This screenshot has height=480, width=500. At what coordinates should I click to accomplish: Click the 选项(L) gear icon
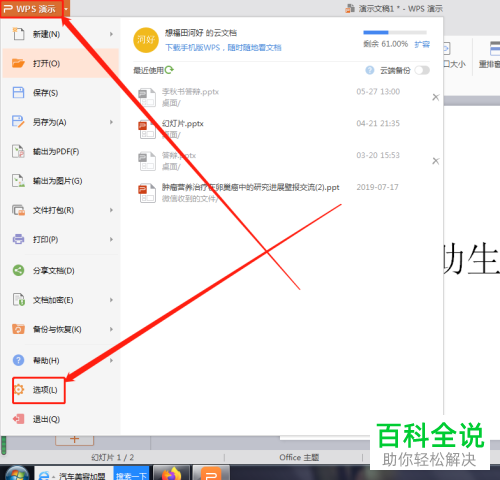[19, 389]
